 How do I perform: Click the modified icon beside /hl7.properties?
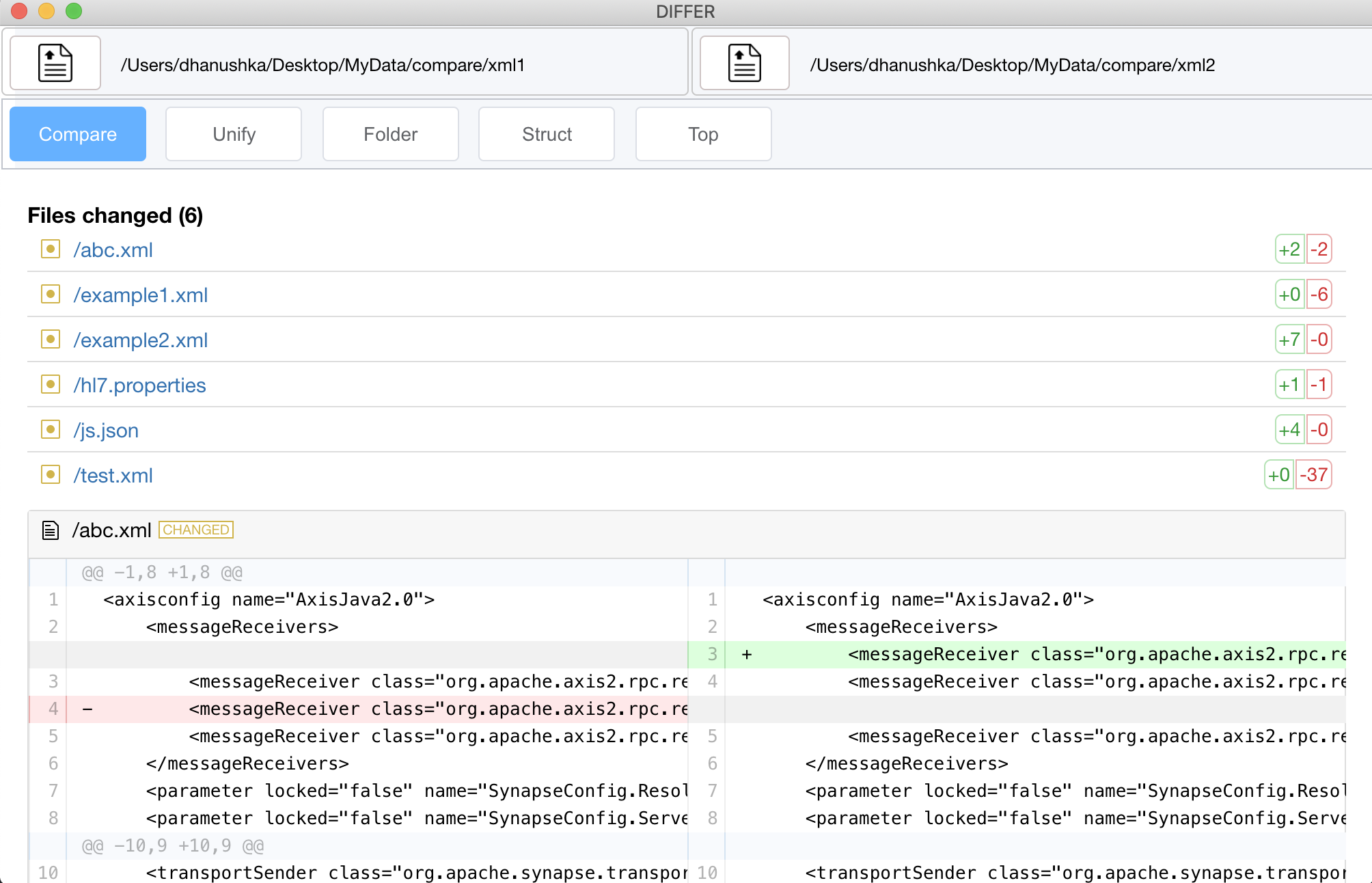click(x=51, y=385)
